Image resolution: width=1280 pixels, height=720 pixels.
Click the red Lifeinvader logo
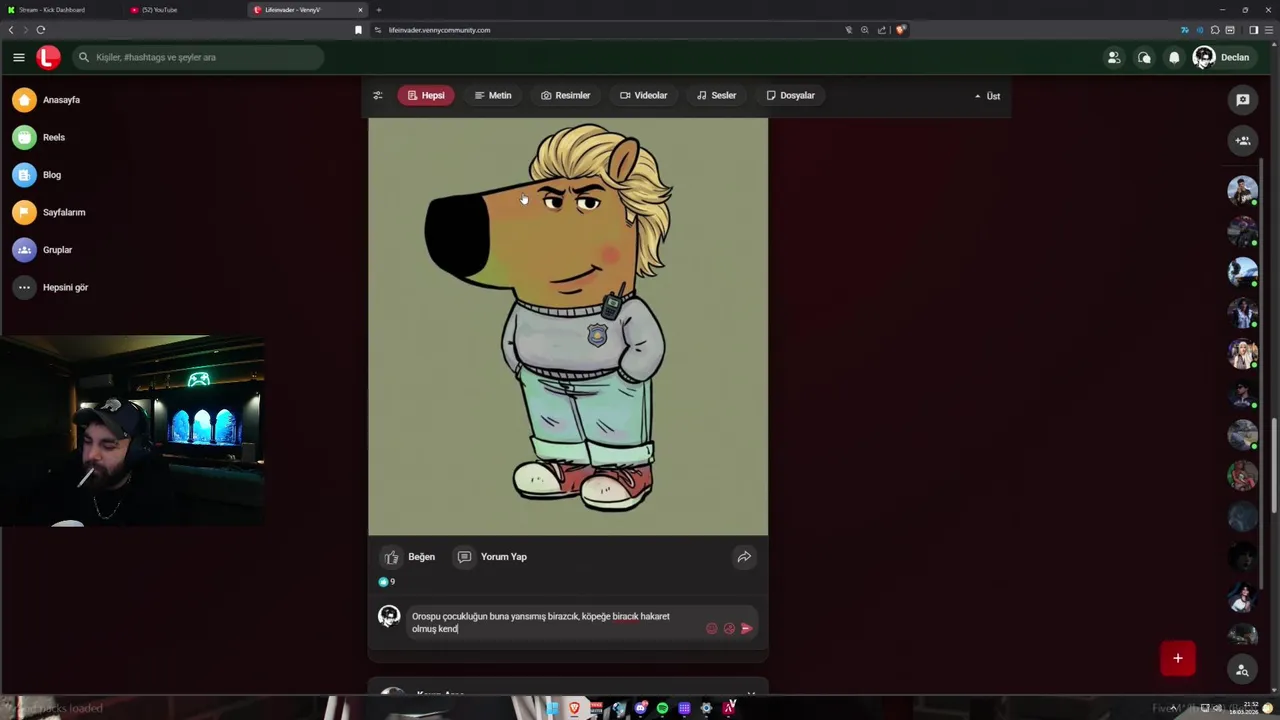point(48,57)
